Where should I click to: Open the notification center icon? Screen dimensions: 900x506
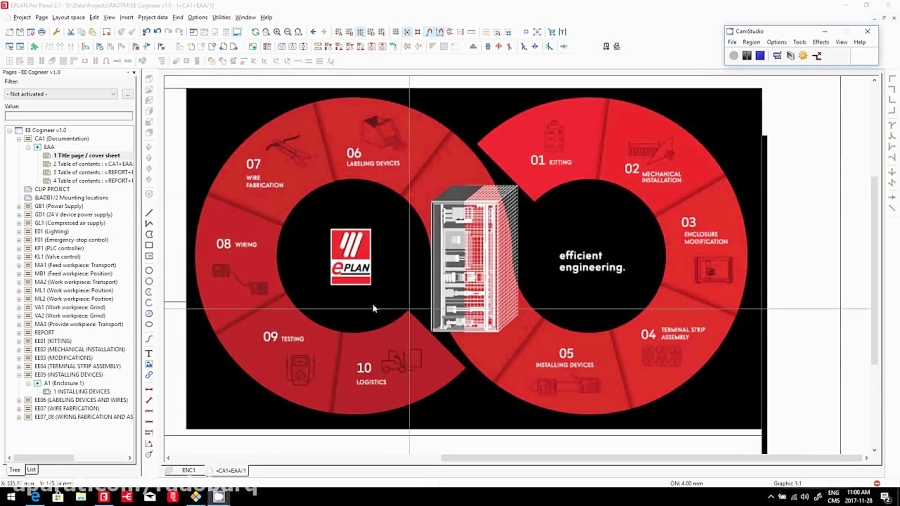point(886,497)
